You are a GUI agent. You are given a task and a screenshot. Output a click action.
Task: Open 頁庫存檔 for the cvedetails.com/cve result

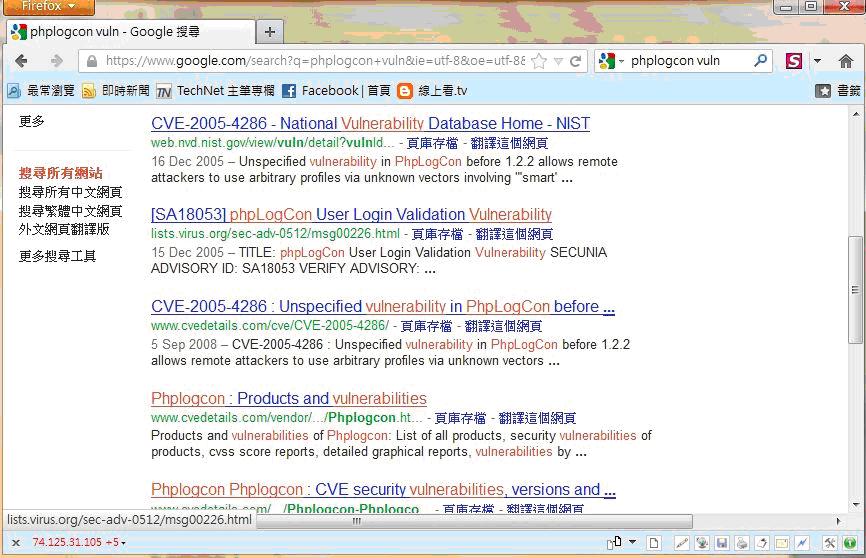click(x=426, y=326)
